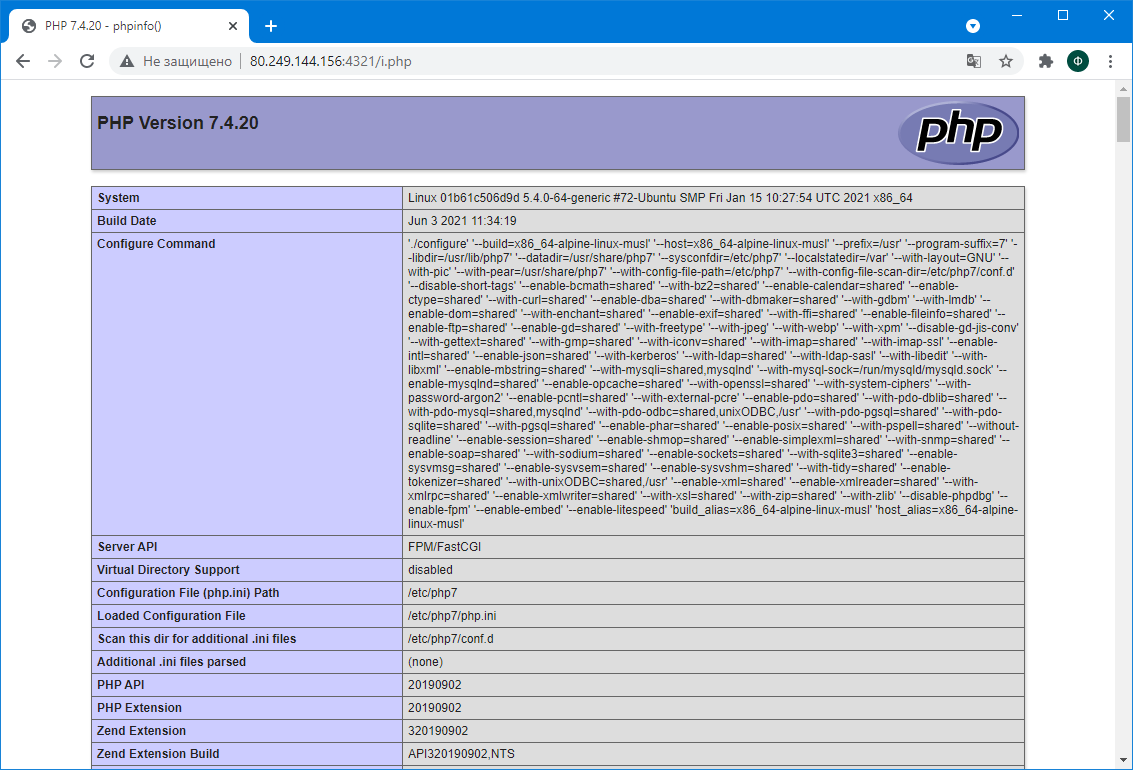Click the 'Jun 3 2021 11:34:19' value
The width and height of the screenshot is (1133, 770).
(462, 221)
